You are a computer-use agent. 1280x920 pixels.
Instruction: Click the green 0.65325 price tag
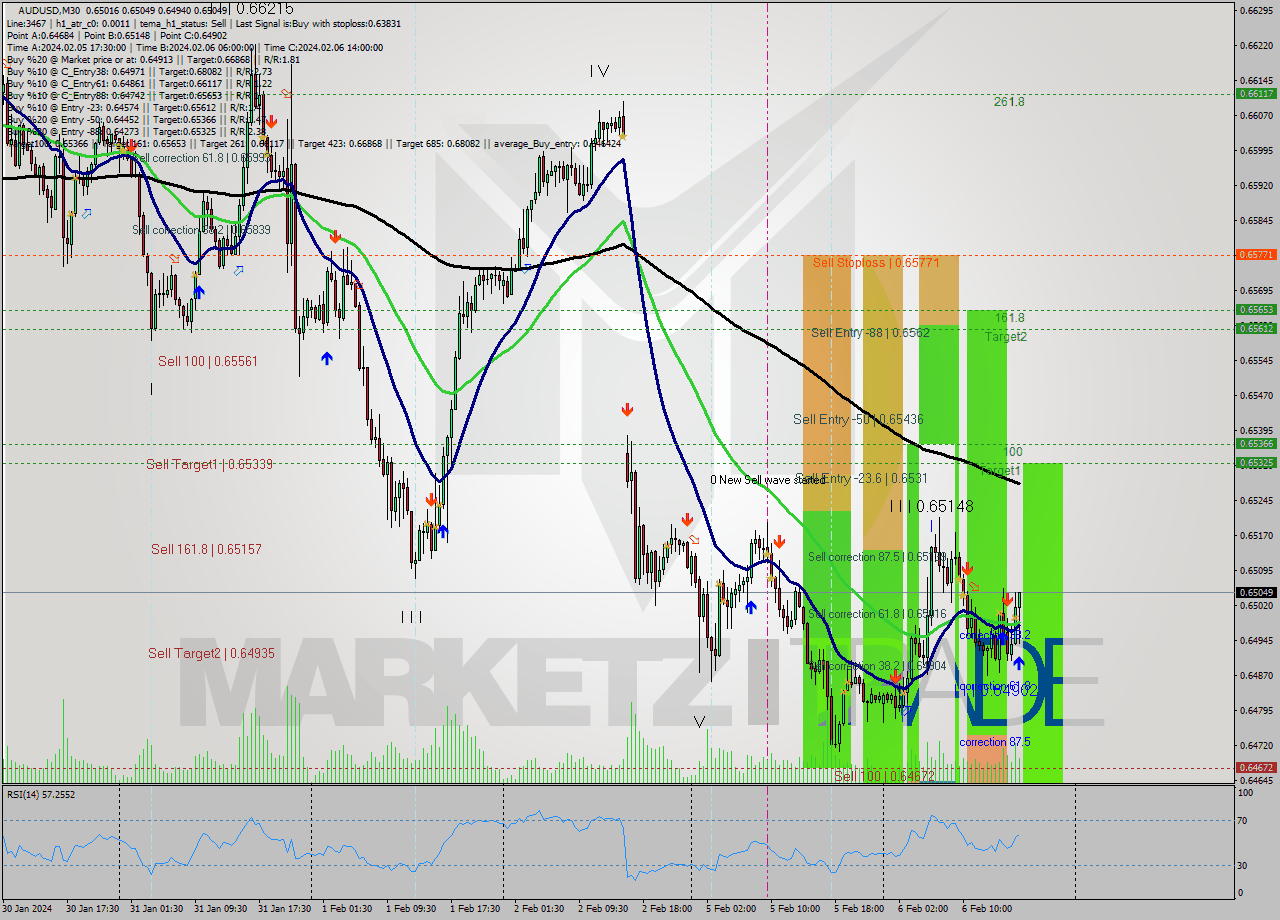click(x=1256, y=463)
